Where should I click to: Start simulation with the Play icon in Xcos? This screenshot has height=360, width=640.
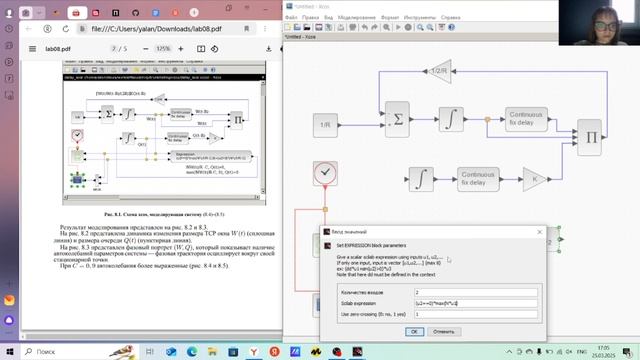click(x=398, y=27)
